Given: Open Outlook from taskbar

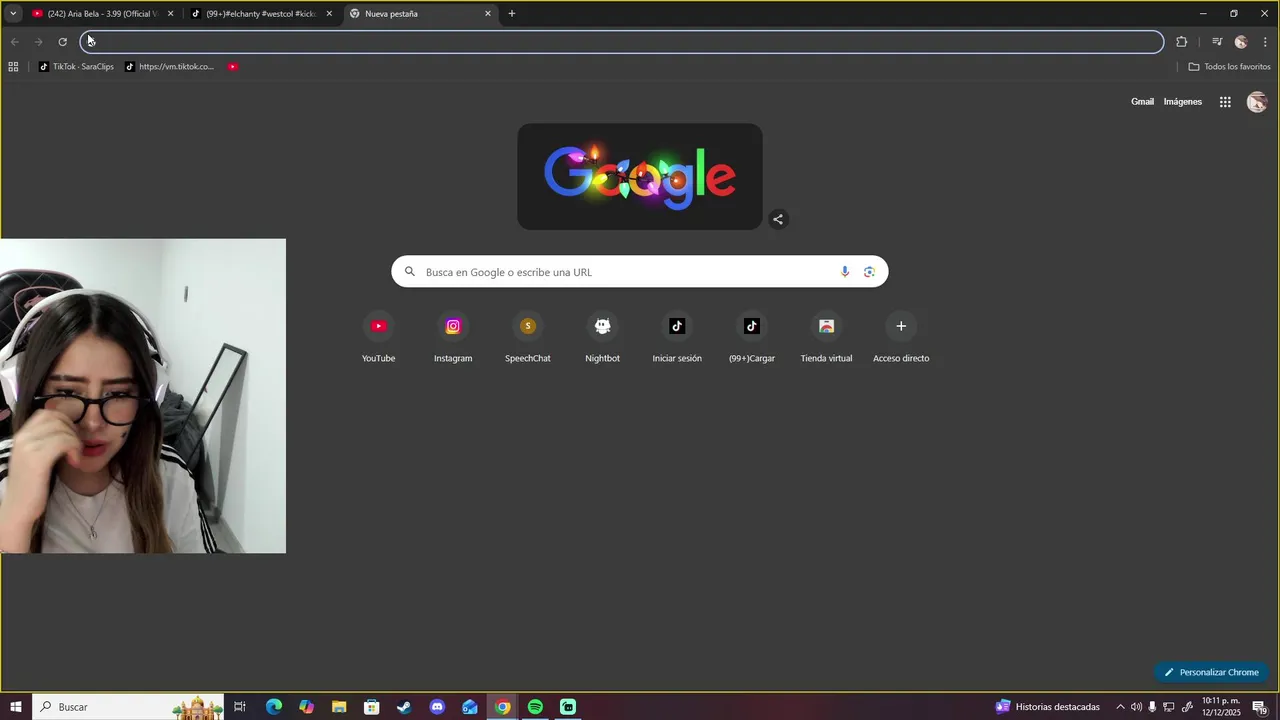Looking at the screenshot, I should [470, 707].
